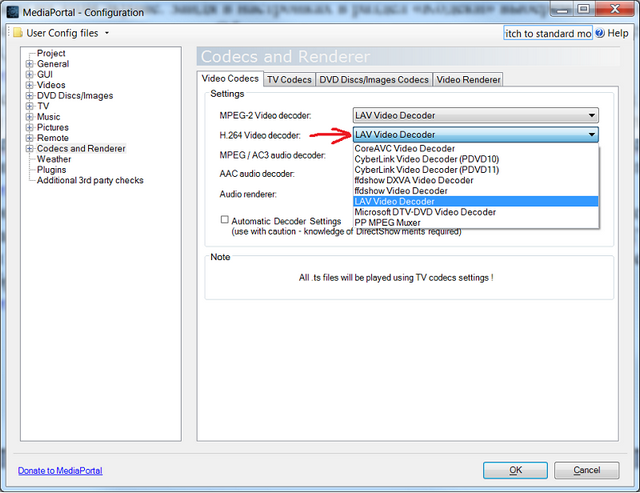Minimize the MediaPortal Configuration window
Image resolution: width=640 pixels, height=493 pixels.
[562, 9]
